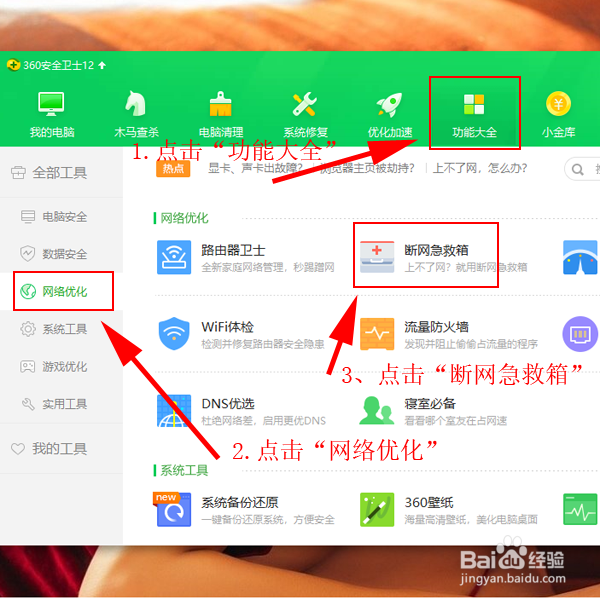Select 网络优化 sidebar category

pyautogui.click(x=61, y=292)
